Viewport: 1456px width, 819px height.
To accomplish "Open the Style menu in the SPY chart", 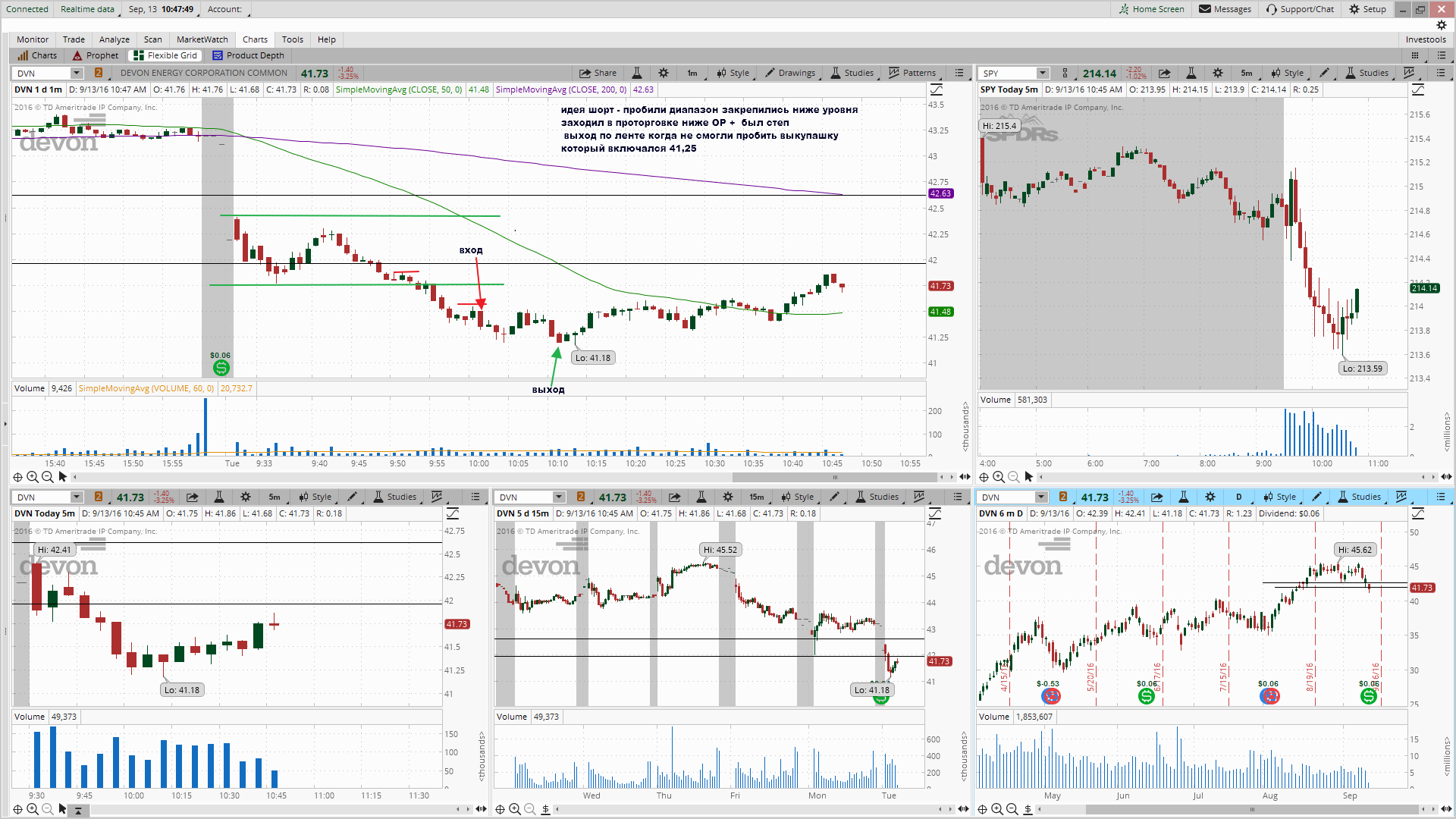I will click(1288, 73).
